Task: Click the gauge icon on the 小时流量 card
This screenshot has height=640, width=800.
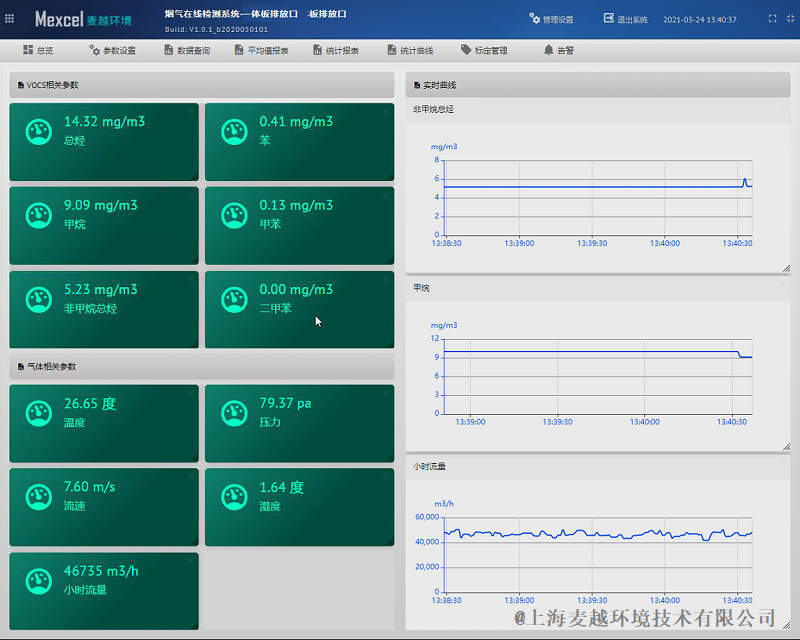Action: tap(38, 580)
